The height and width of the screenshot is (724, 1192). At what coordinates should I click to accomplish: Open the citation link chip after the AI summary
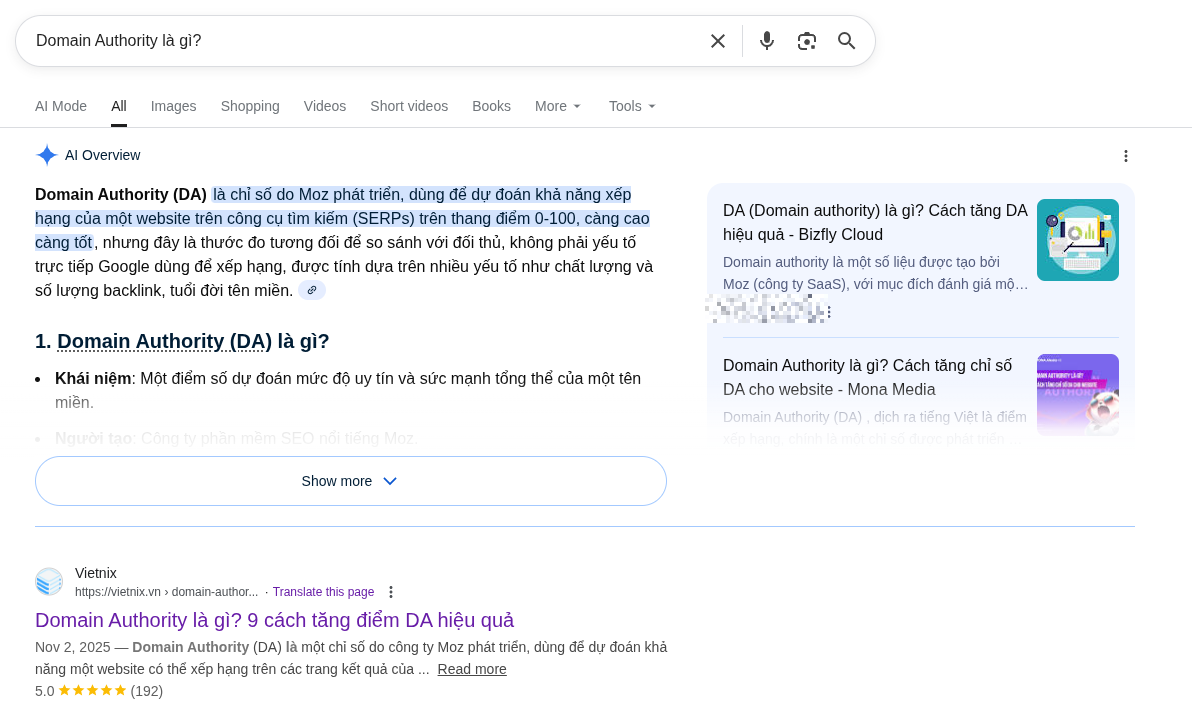tap(312, 290)
